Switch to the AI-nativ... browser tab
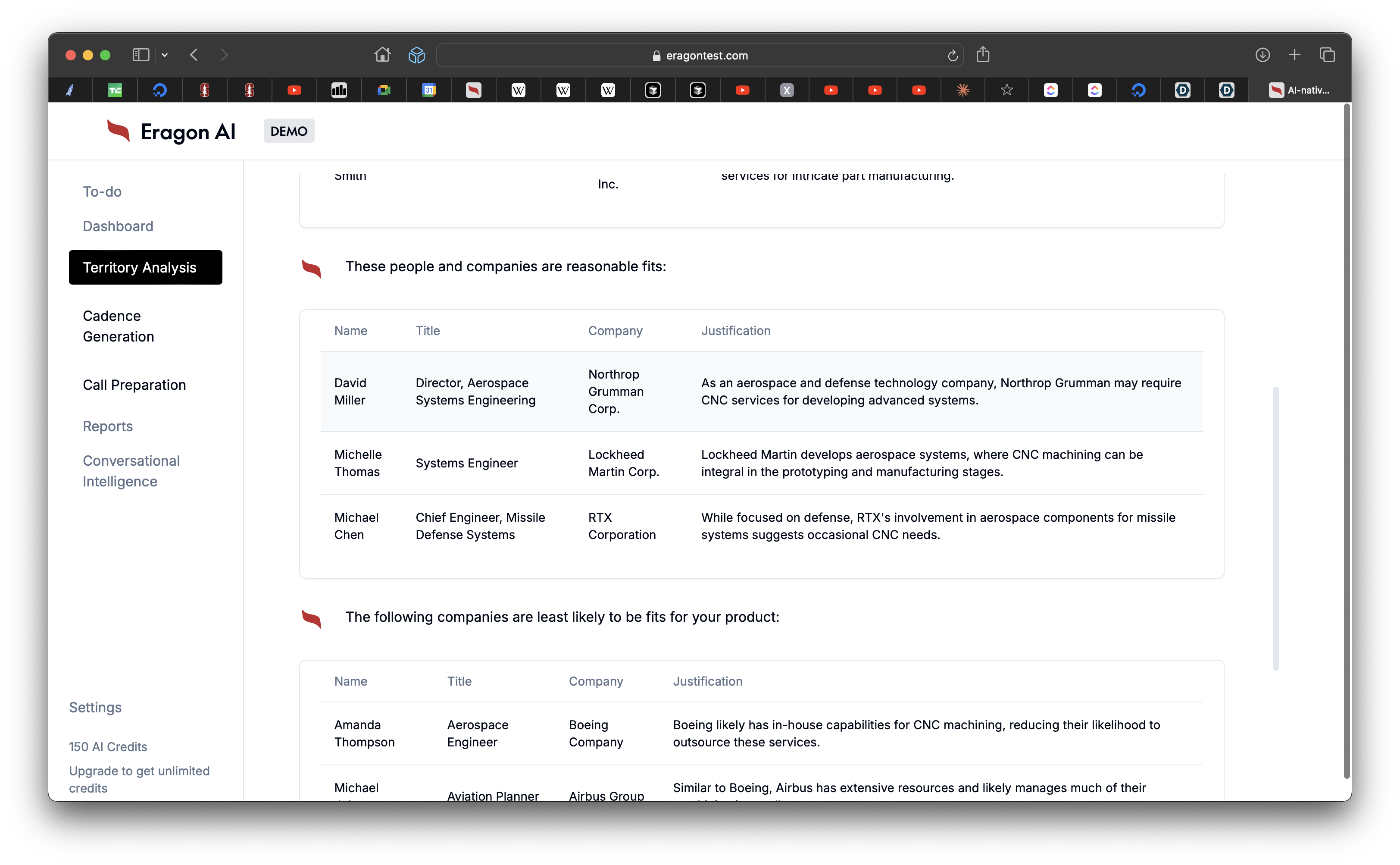The width and height of the screenshot is (1400, 865). click(1299, 90)
